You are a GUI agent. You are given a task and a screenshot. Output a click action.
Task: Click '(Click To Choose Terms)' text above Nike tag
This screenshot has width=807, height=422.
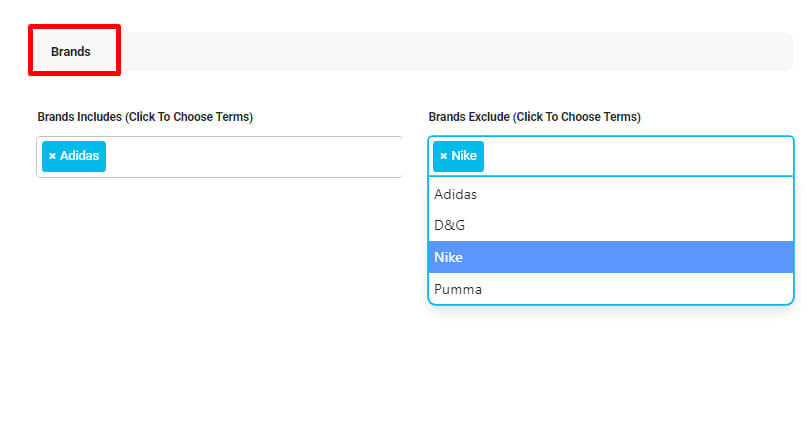[x=576, y=117]
